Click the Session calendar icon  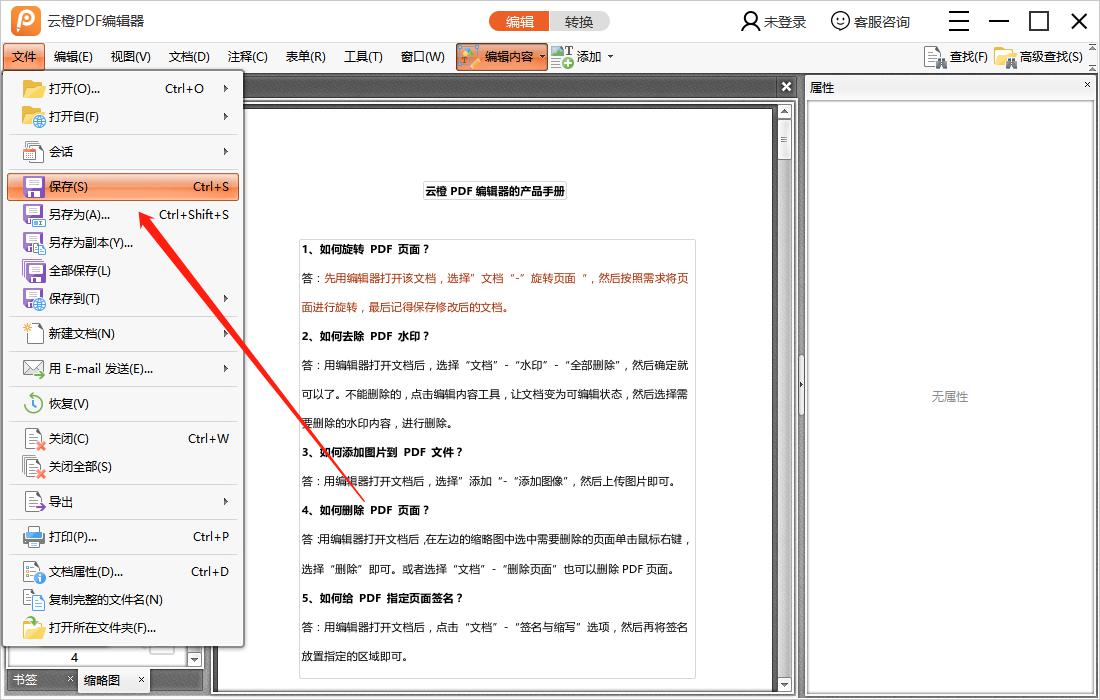pos(33,152)
